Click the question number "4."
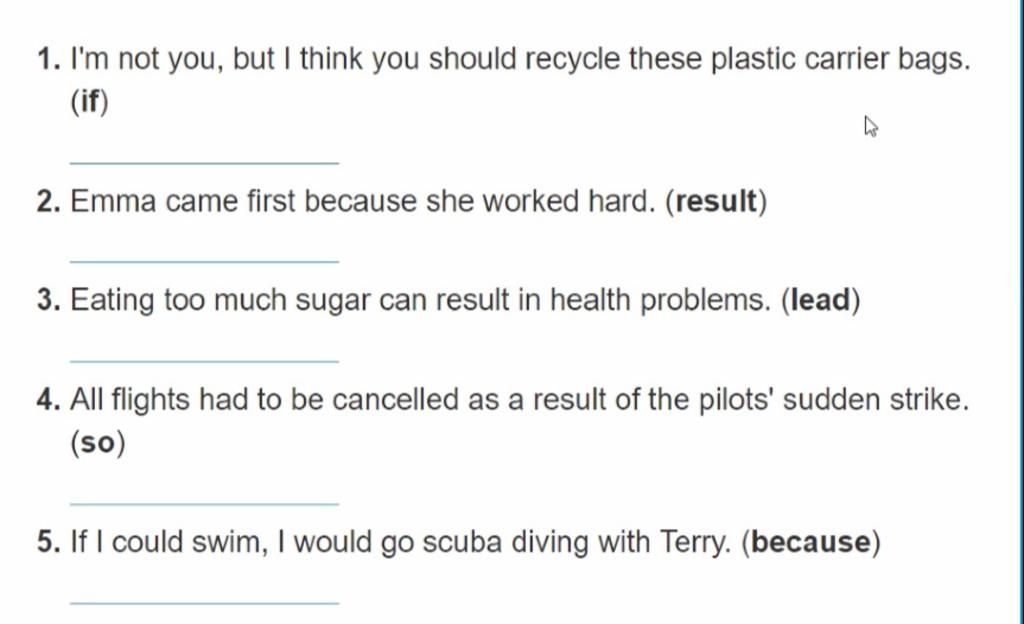 click(49, 399)
